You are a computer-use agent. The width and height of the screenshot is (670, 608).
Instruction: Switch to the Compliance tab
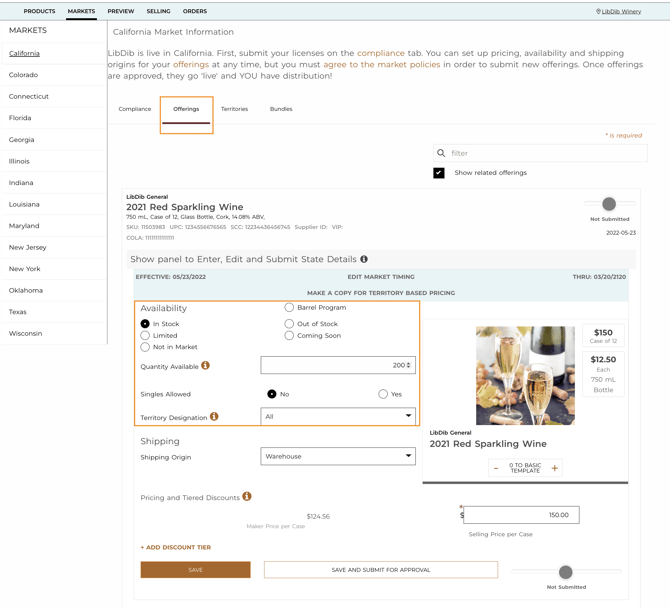[135, 109]
